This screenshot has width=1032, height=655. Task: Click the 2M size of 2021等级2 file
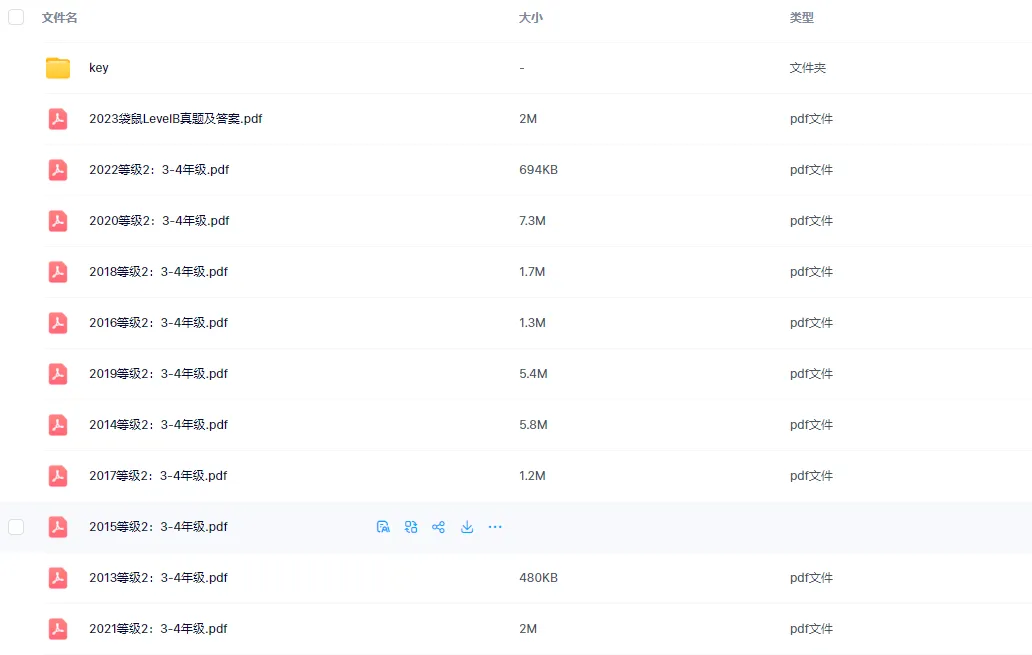(x=528, y=629)
